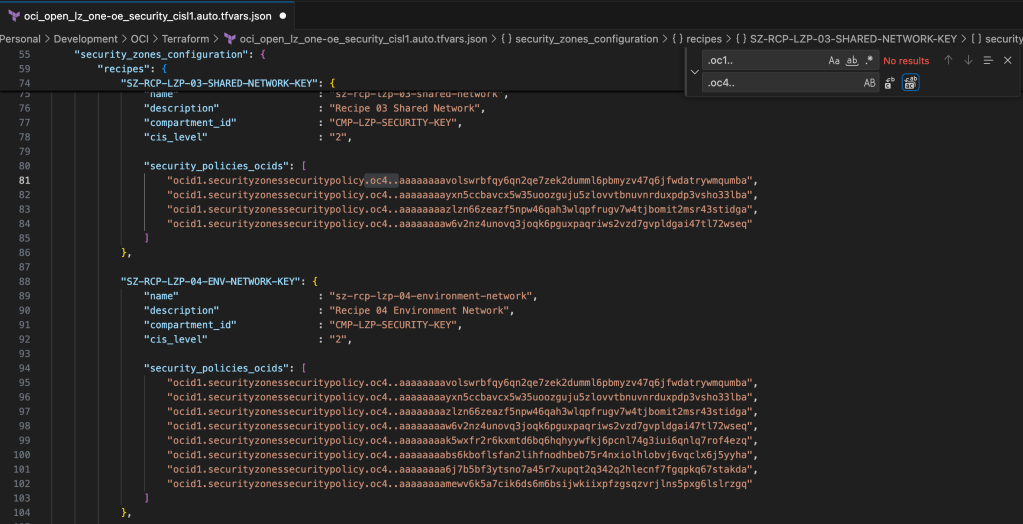Open the security_zones_configuration breadcrumb
1023x524 pixels.
pyautogui.click(x=587, y=39)
